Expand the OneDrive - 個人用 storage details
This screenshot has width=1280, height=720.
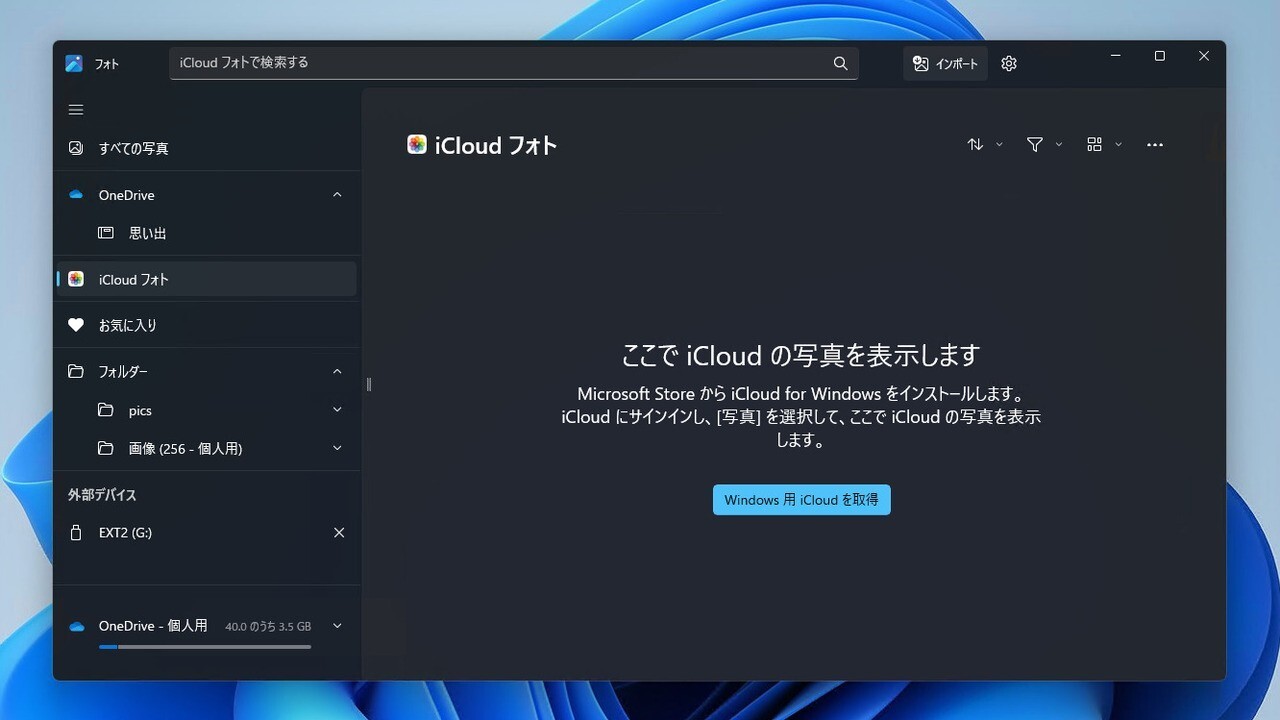coord(337,625)
